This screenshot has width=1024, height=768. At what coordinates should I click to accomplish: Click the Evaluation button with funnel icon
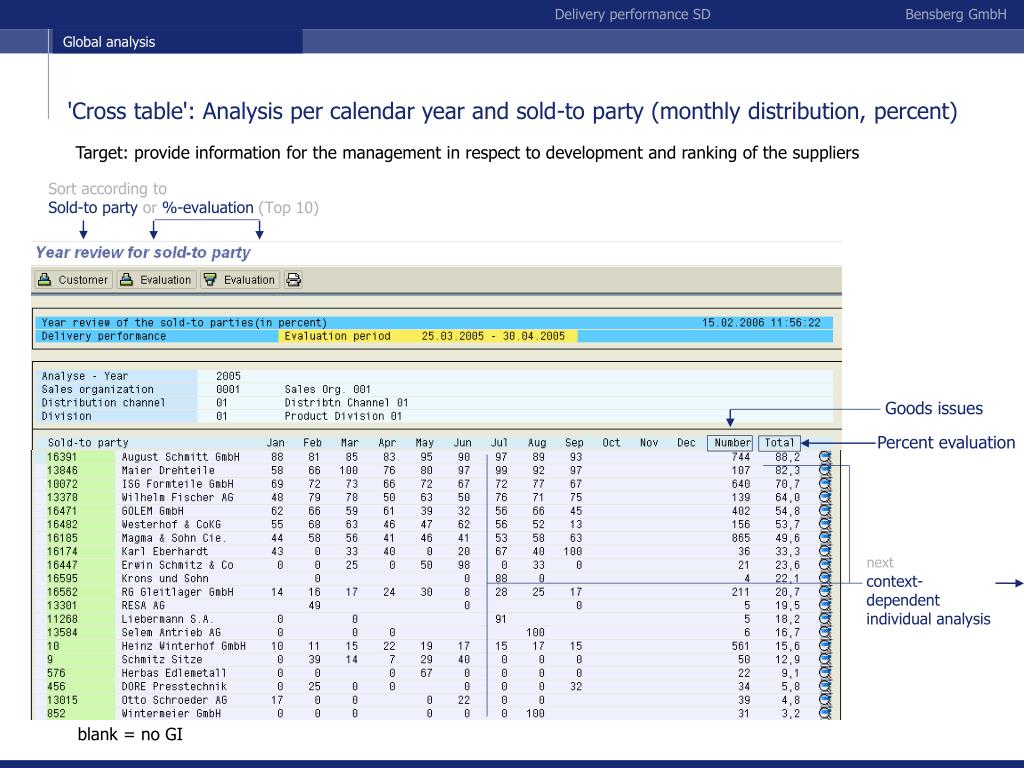[x=240, y=280]
